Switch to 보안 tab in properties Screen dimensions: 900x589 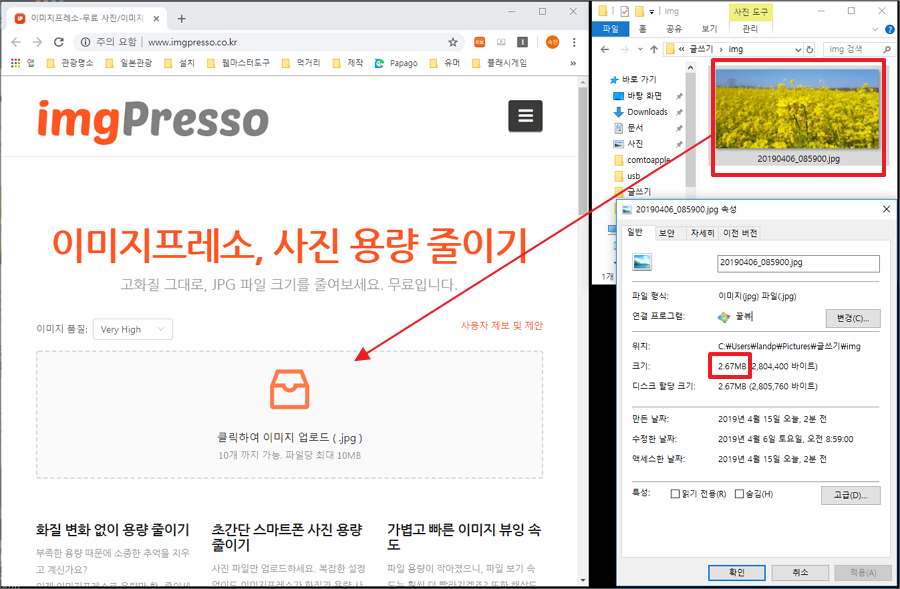[x=666, y=232]
